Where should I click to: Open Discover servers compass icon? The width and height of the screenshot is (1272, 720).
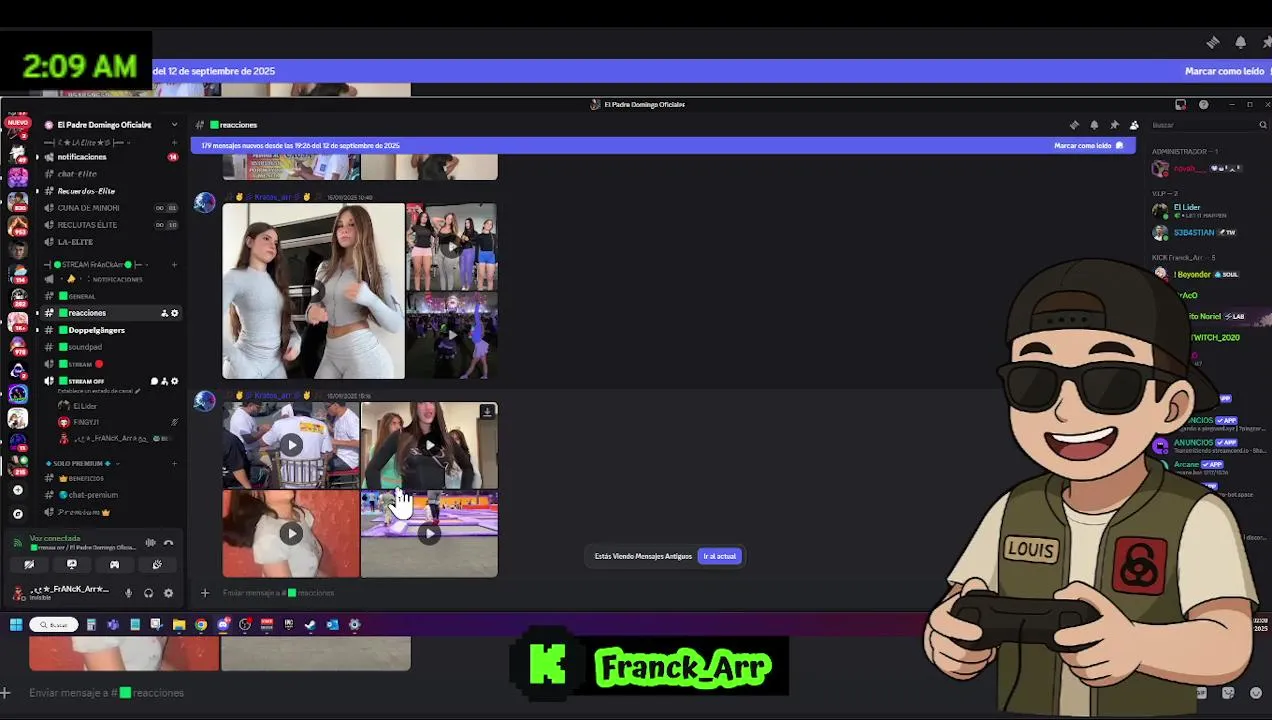coord(18,513)
